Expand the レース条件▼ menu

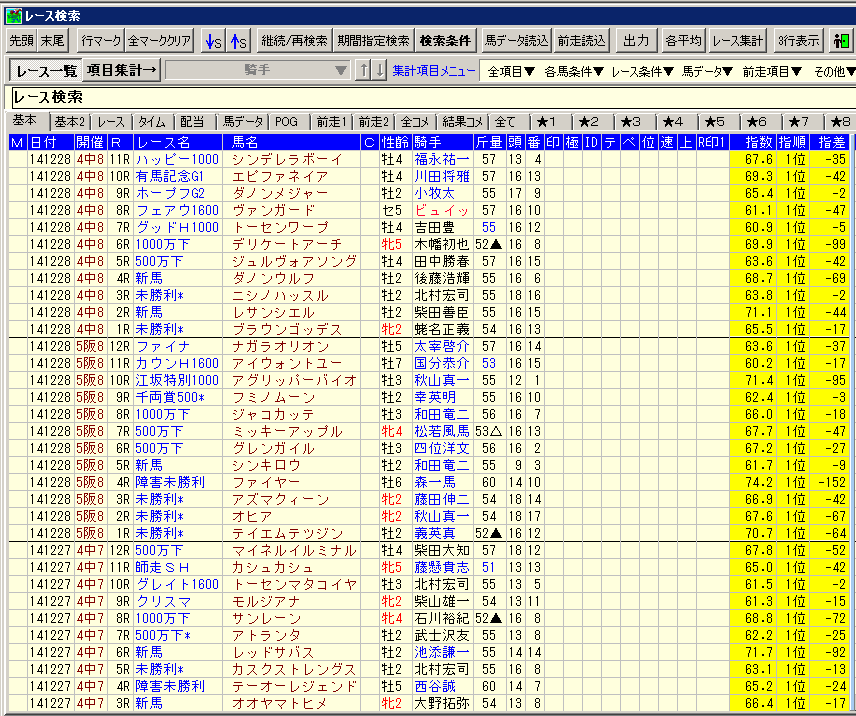(x=642, y=71)
